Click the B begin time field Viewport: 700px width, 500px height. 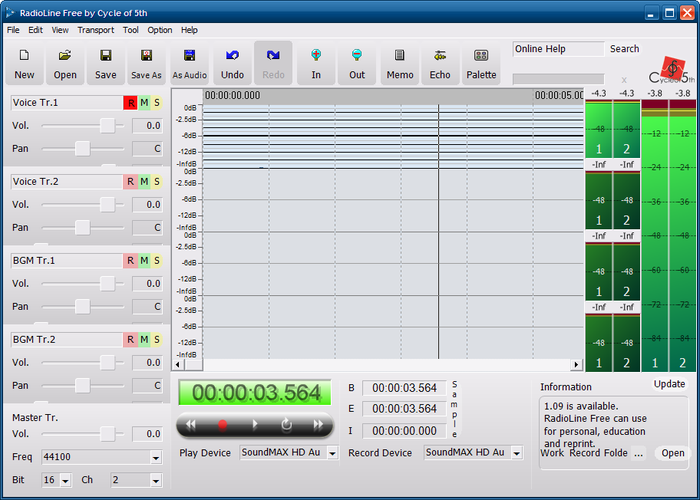click(404, 388)
